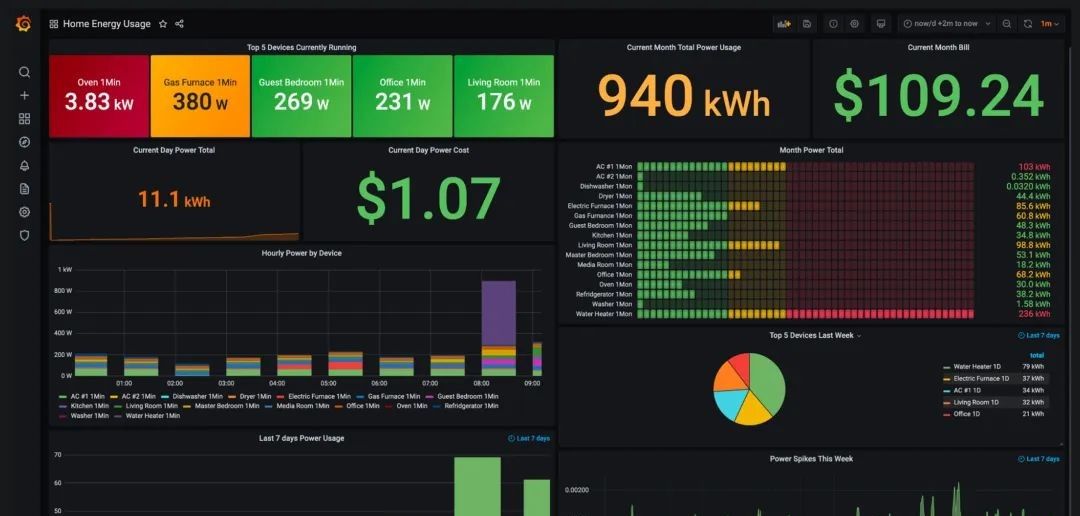The height and width of the screenshot is (516, 1080).
Task: Click the plus Create icon in sidebar
Action: tap(24, 95)
